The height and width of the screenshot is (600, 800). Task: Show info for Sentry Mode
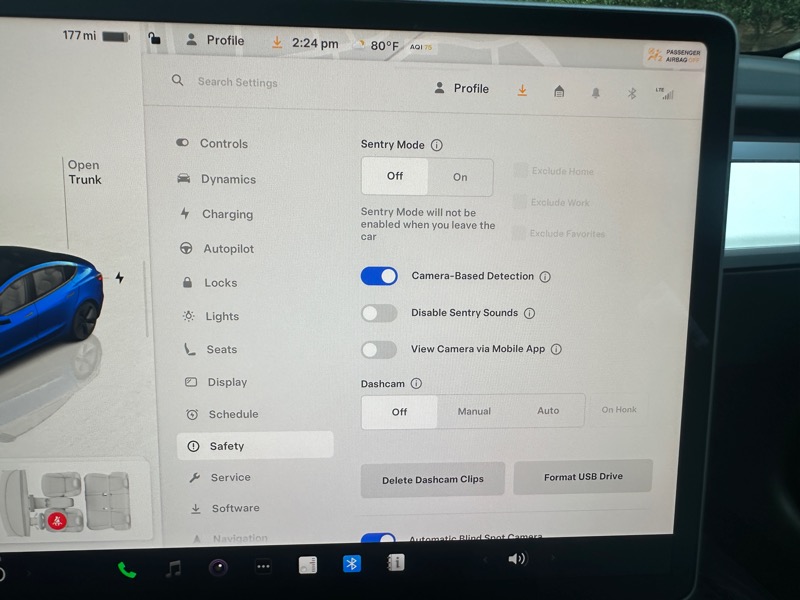(x=437, y=145)
